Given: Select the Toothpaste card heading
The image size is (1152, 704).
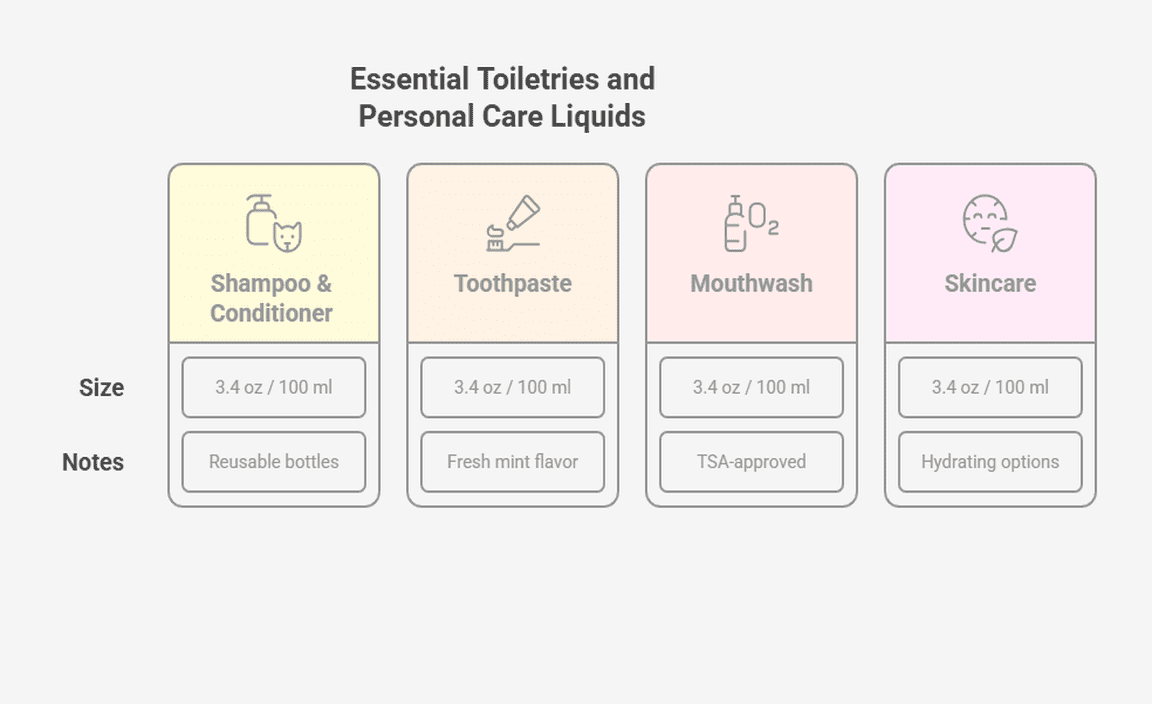Looking at the screenshot, I should pyautogui.click(x=513, y=284).
